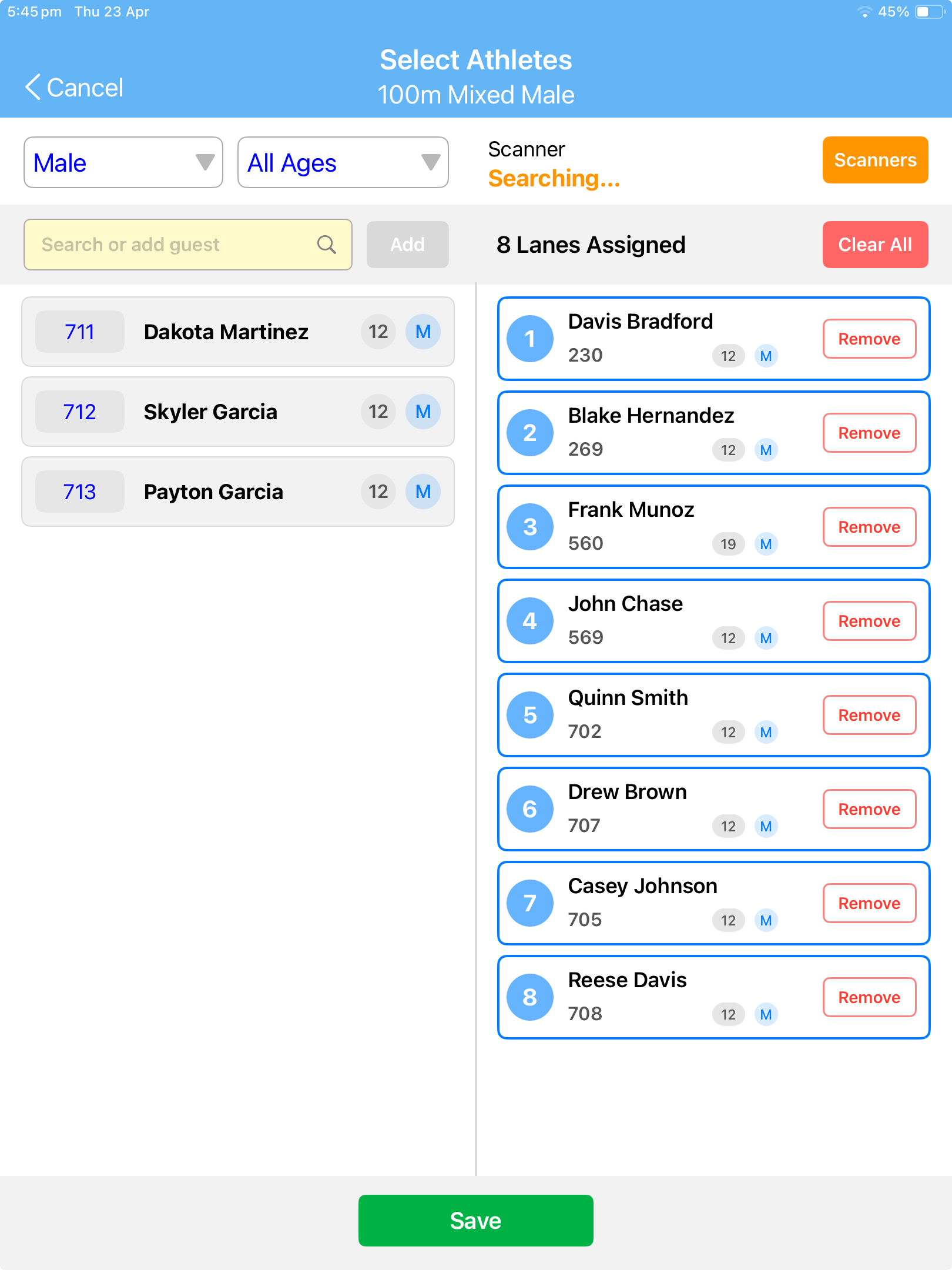Select lane 8 number circle for Reese Davis
This screenshot has height=1270, width=952.
coord(529,997)
